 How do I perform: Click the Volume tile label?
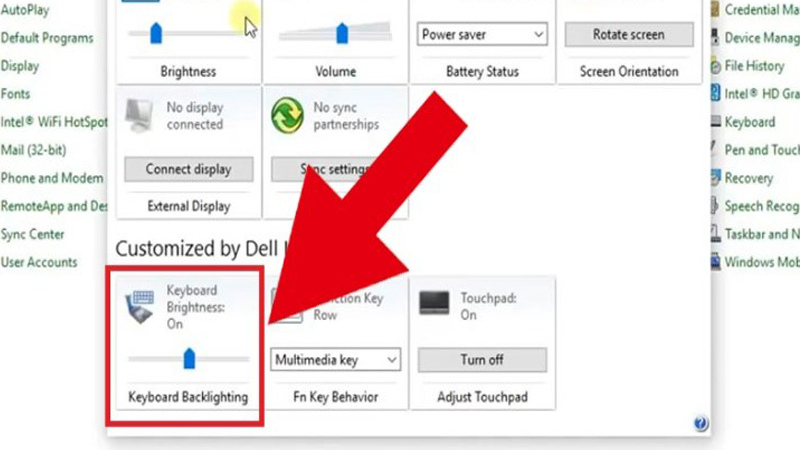pos(335,71)
